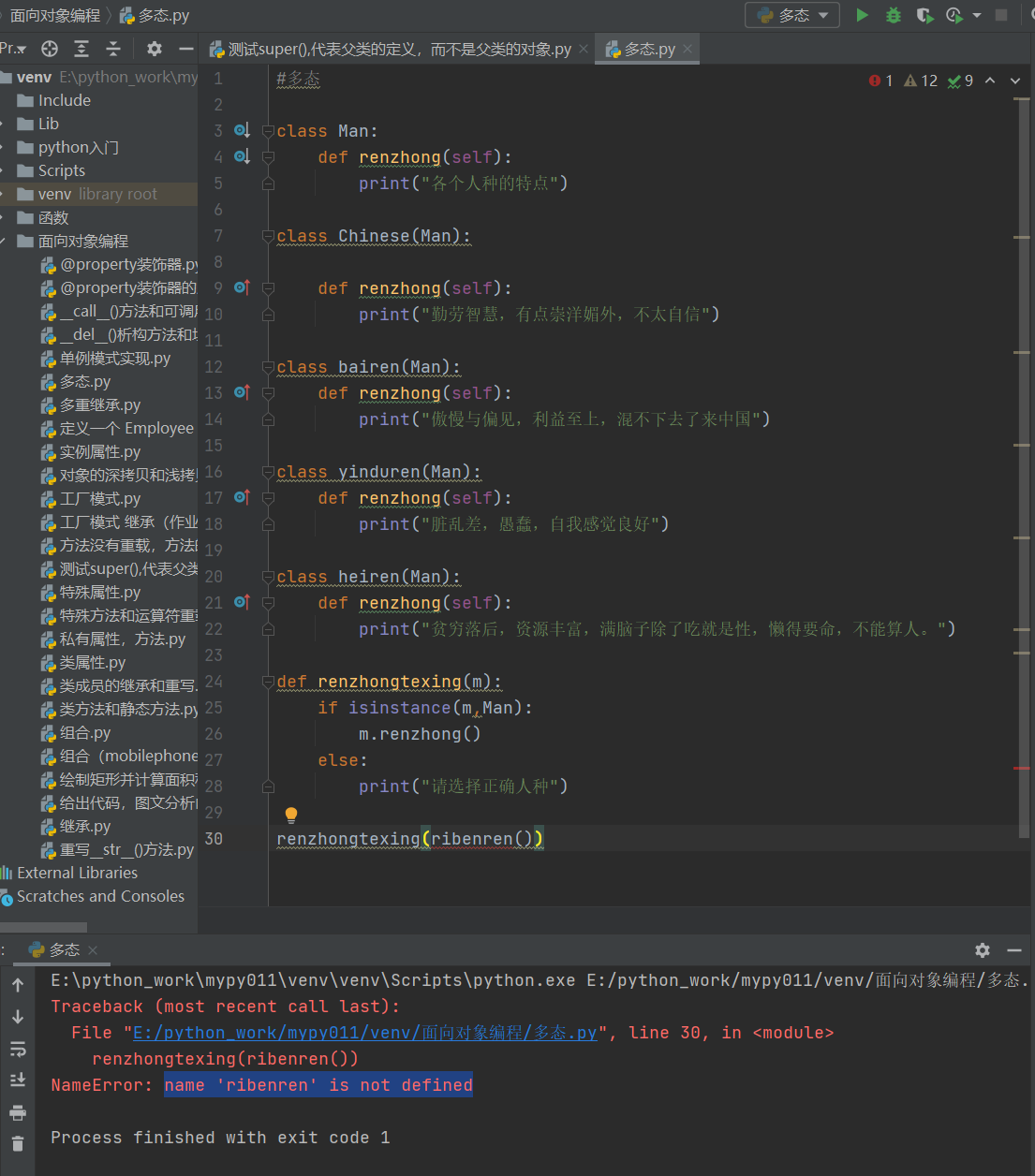Click the warning triangle count of 12
The width and height of the screenshot is (1035, 1176).
921,81
